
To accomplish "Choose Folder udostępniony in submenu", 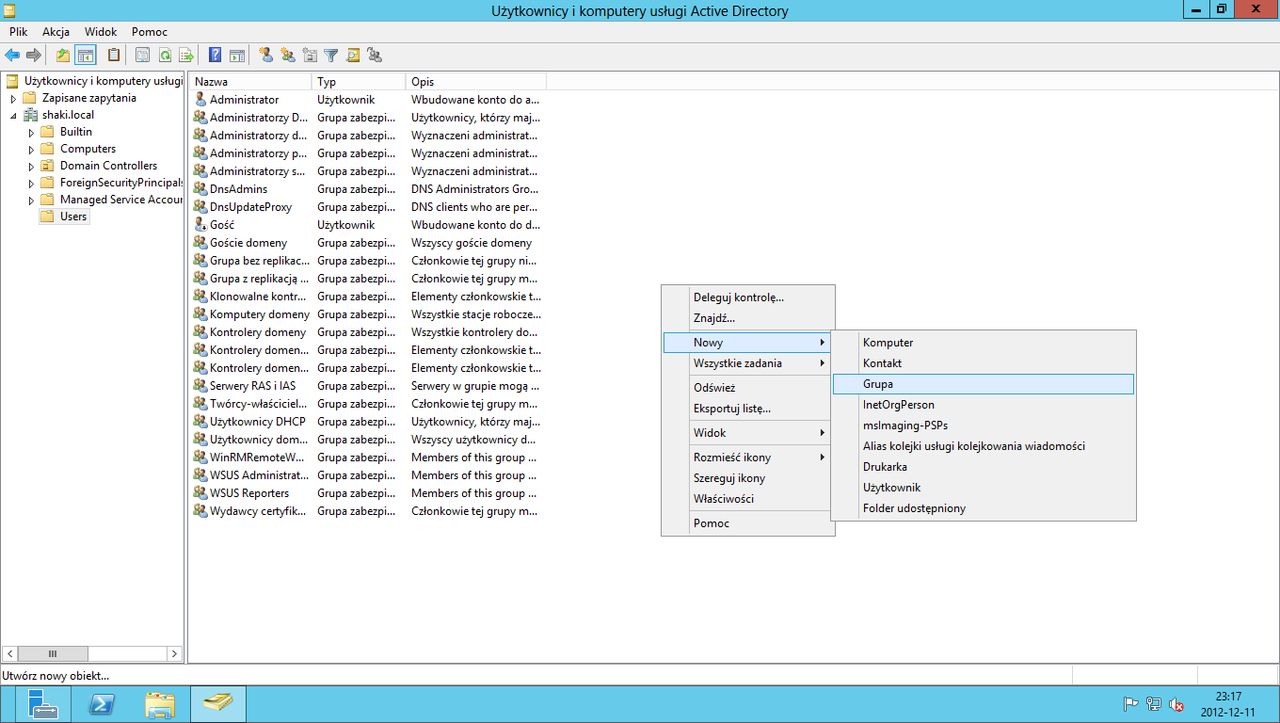I will pyautogui.click(x=983, y=508).
